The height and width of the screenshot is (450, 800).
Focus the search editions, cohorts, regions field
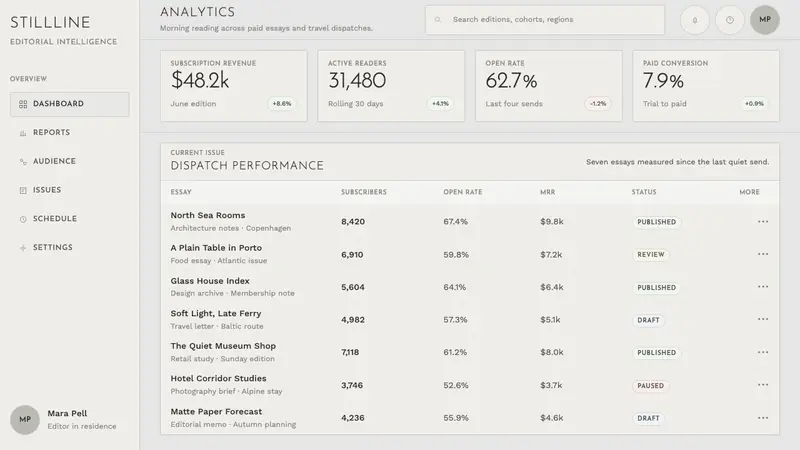tap(545, 20)
